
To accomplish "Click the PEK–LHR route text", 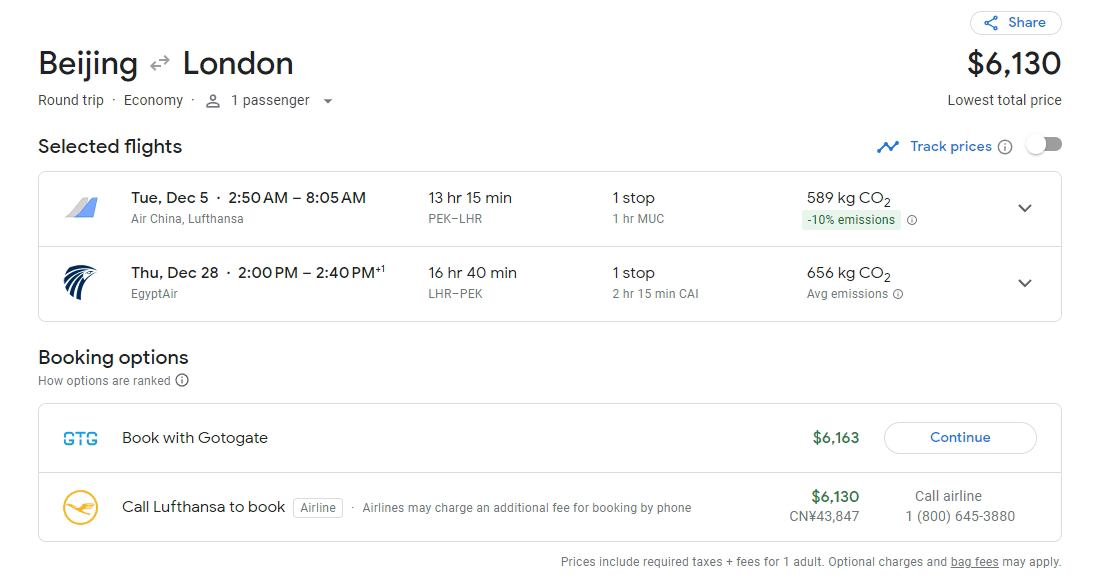I will (x=455, y=219).
